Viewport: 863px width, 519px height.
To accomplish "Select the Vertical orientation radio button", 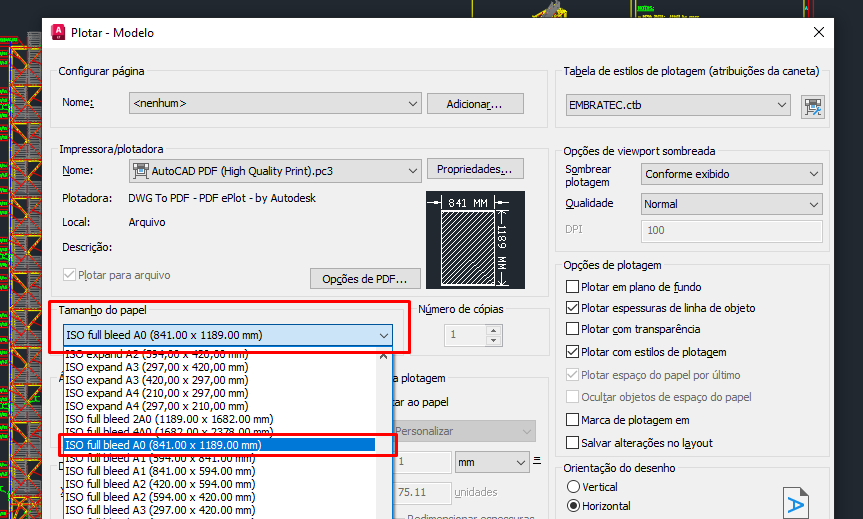I will pyautogui.click(x=573, y=487).
